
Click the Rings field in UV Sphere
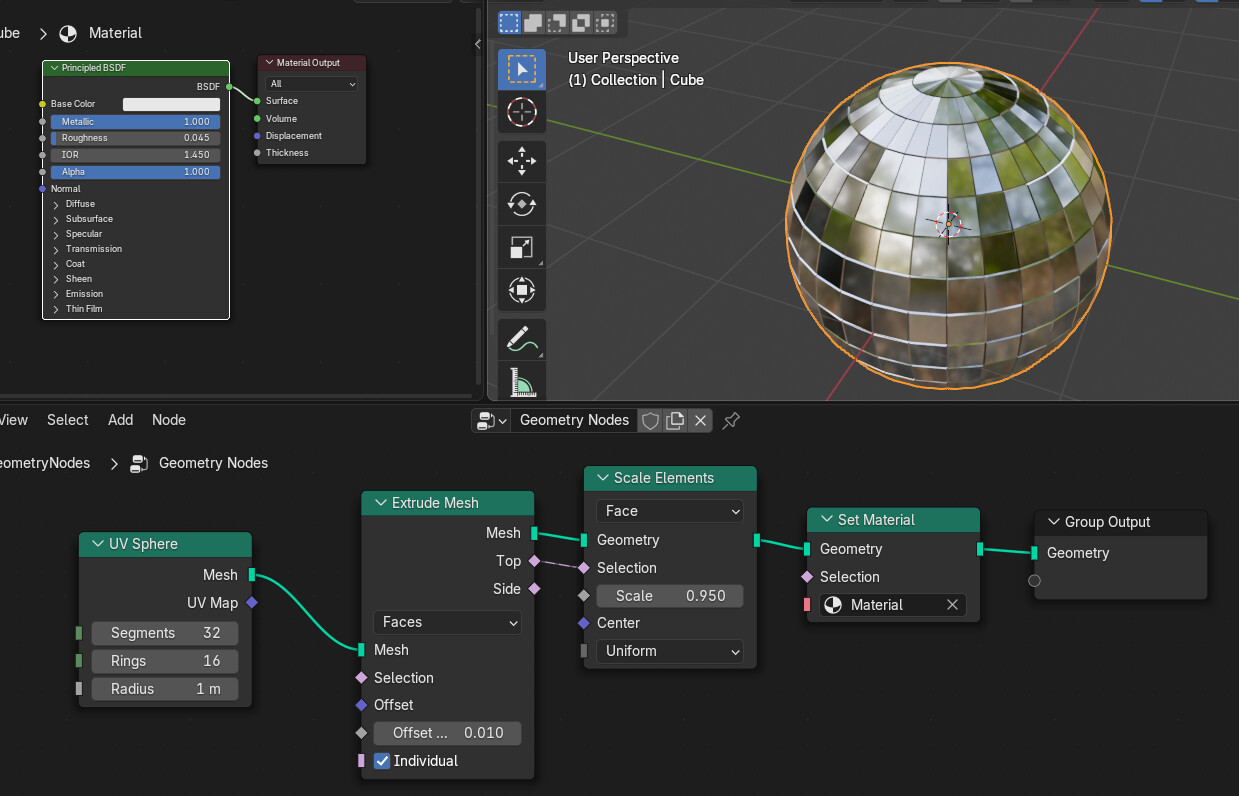pyautogui.click(x=164, y=661)
